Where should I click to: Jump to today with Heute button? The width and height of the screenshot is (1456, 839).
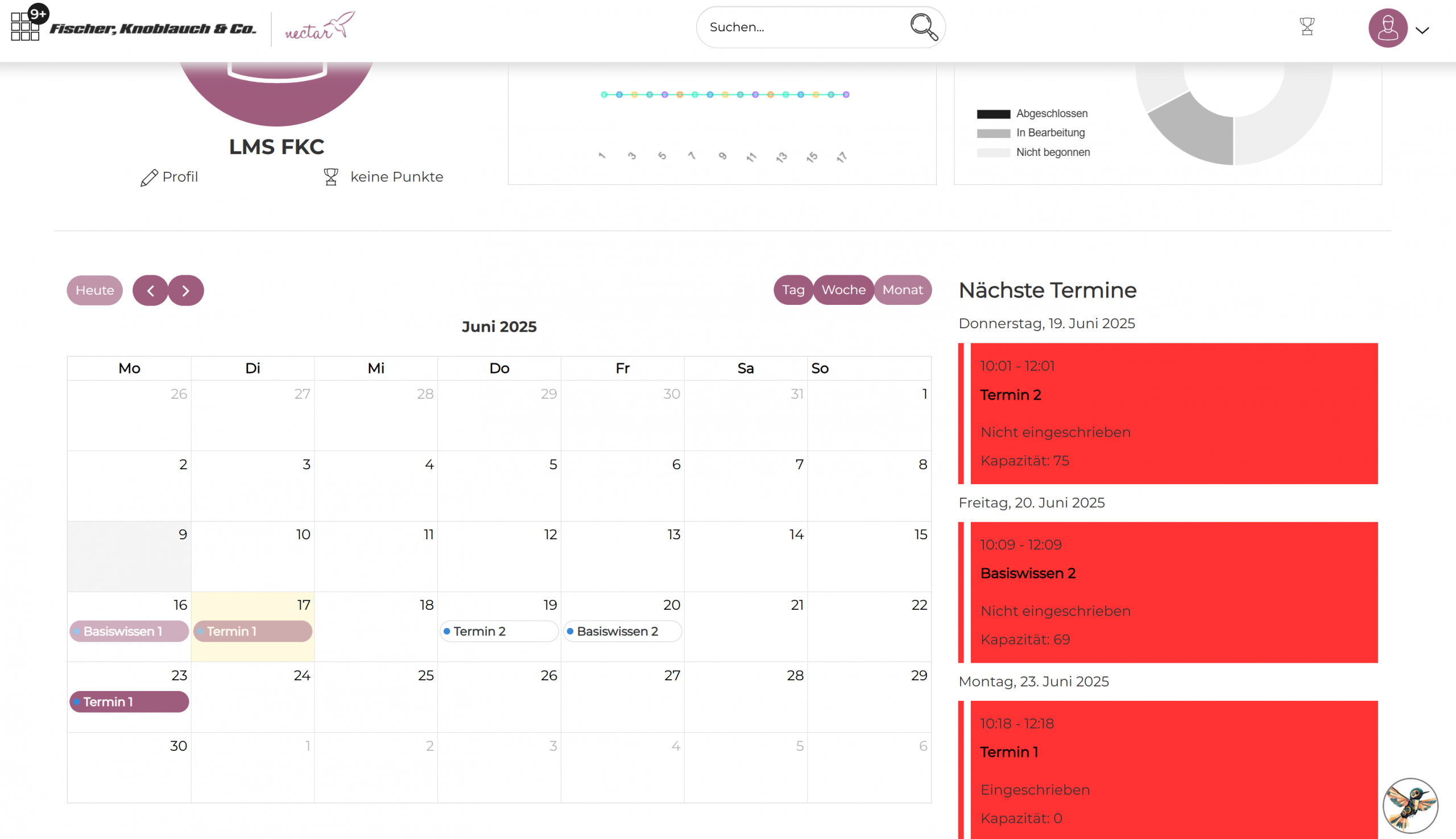[94, 291]
